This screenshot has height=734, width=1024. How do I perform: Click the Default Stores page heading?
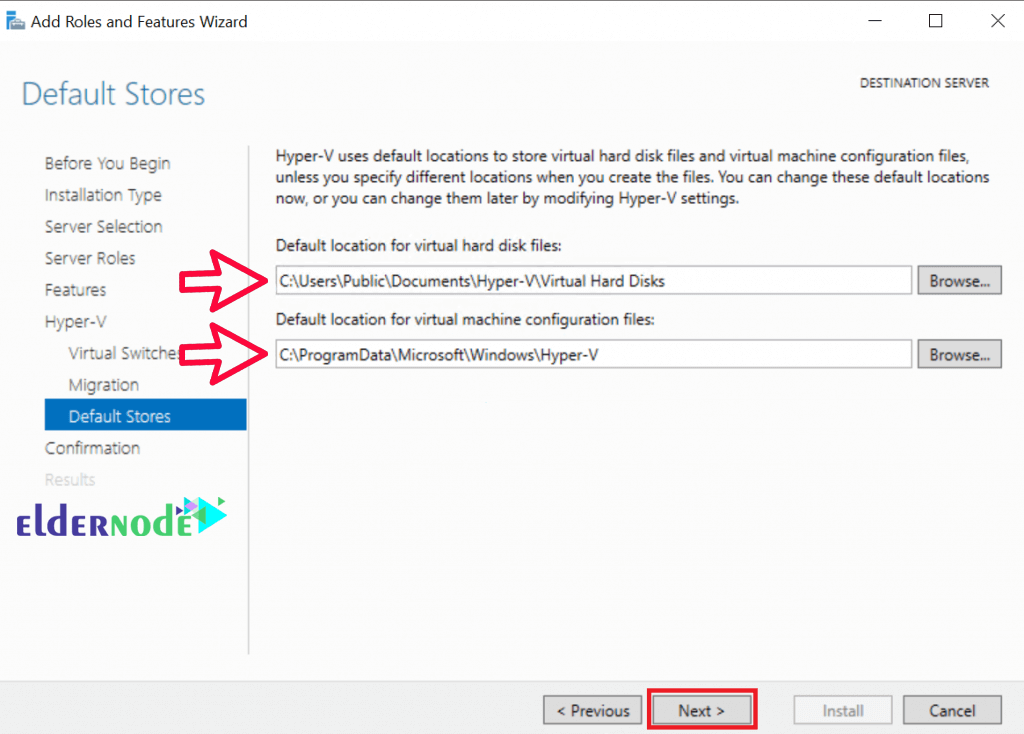pos(114,94)
